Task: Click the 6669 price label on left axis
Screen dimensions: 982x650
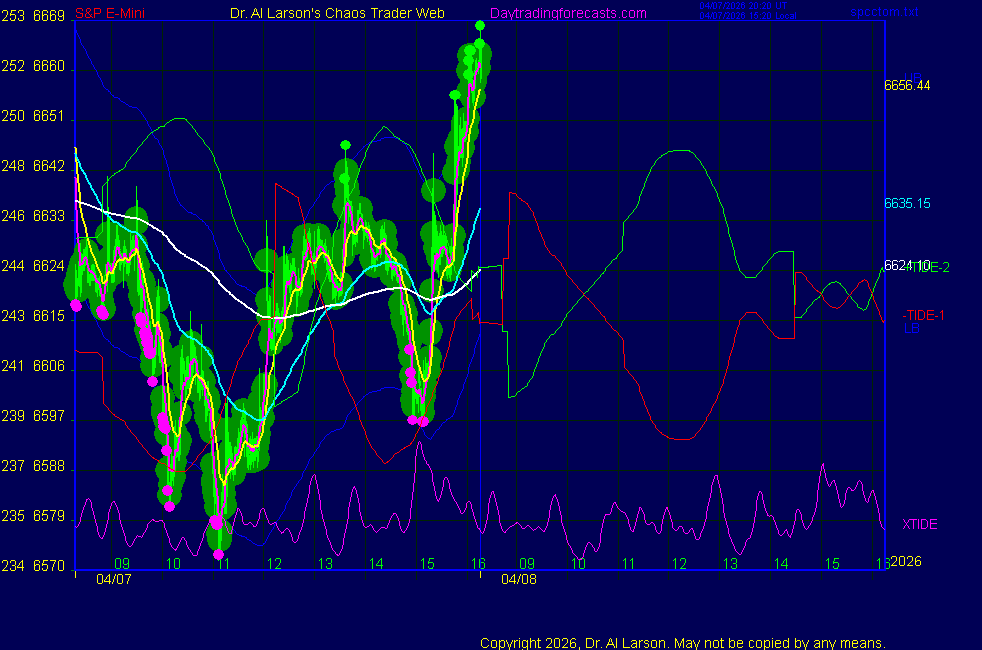Action: (49, 17)
